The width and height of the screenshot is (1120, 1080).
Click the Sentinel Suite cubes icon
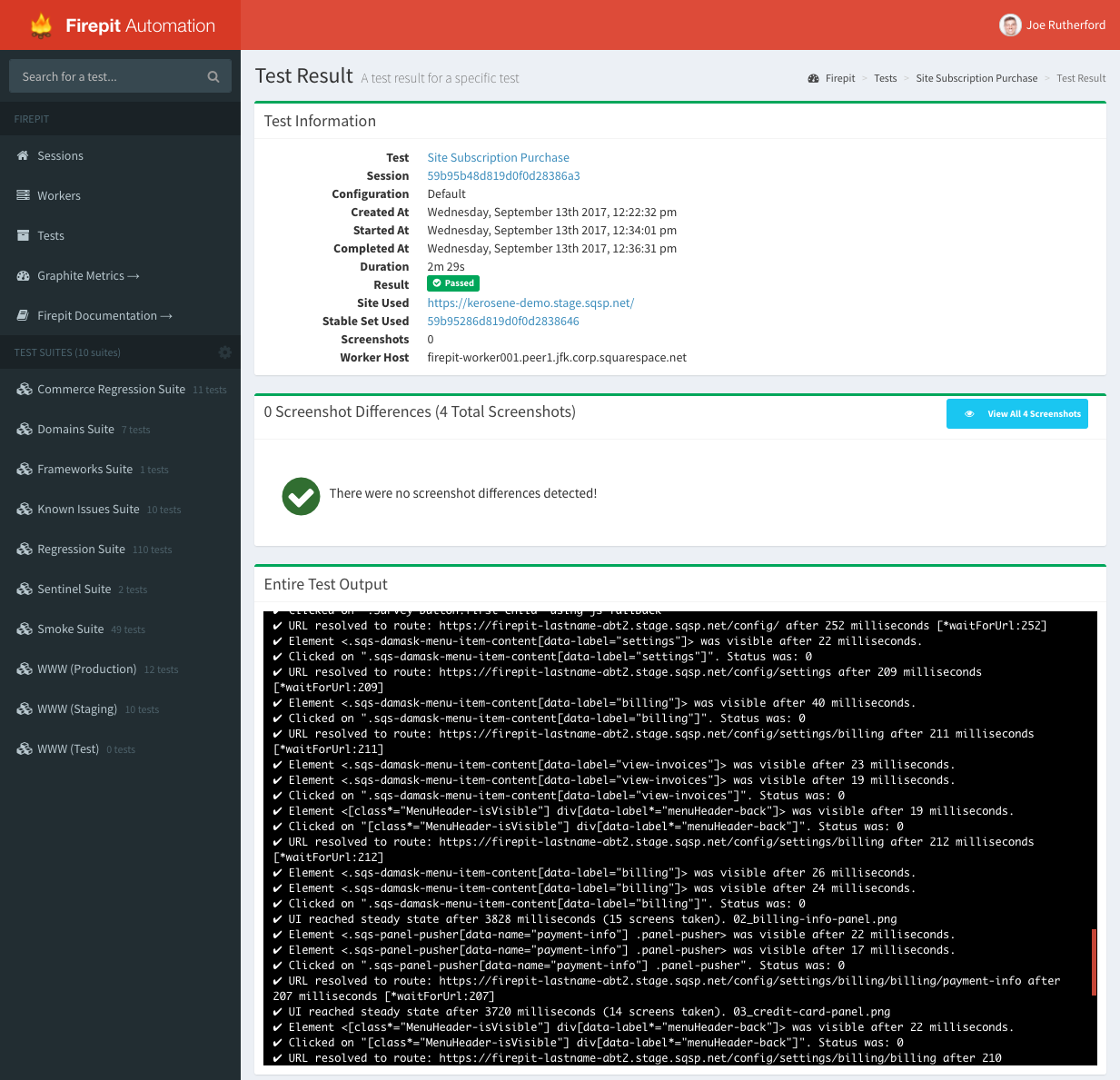pos(25,590)
